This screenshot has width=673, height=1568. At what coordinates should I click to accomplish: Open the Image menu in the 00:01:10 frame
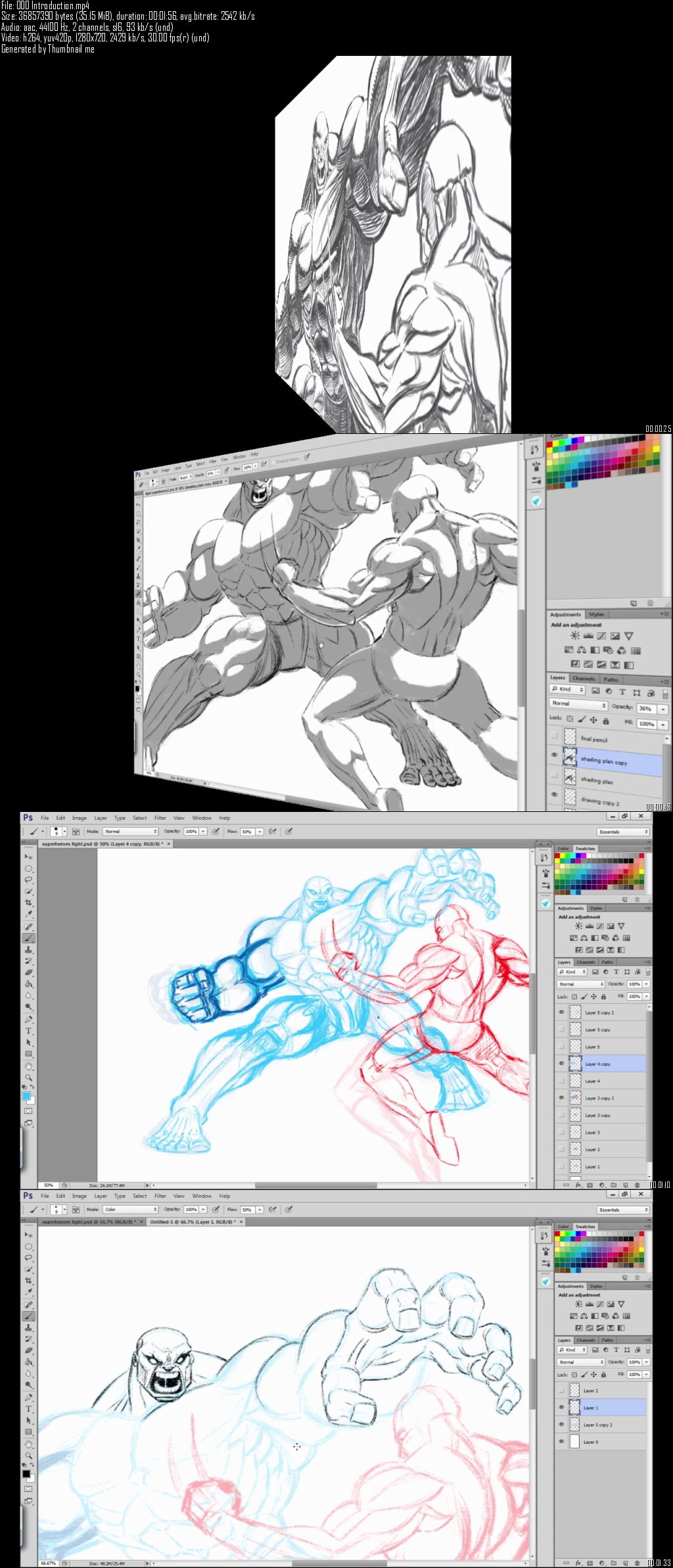click(80, 818)
